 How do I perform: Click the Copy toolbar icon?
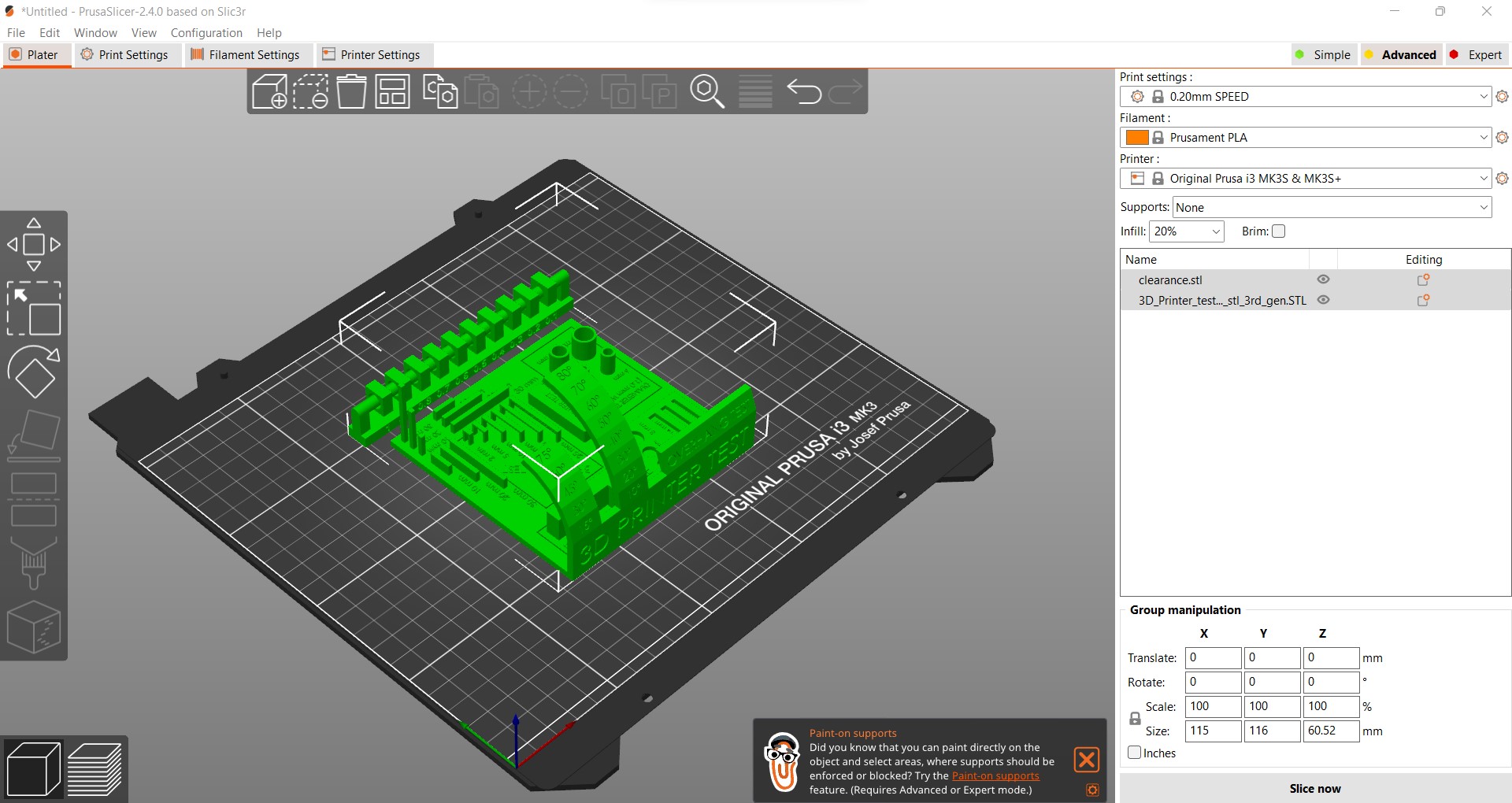coord(440,92)
